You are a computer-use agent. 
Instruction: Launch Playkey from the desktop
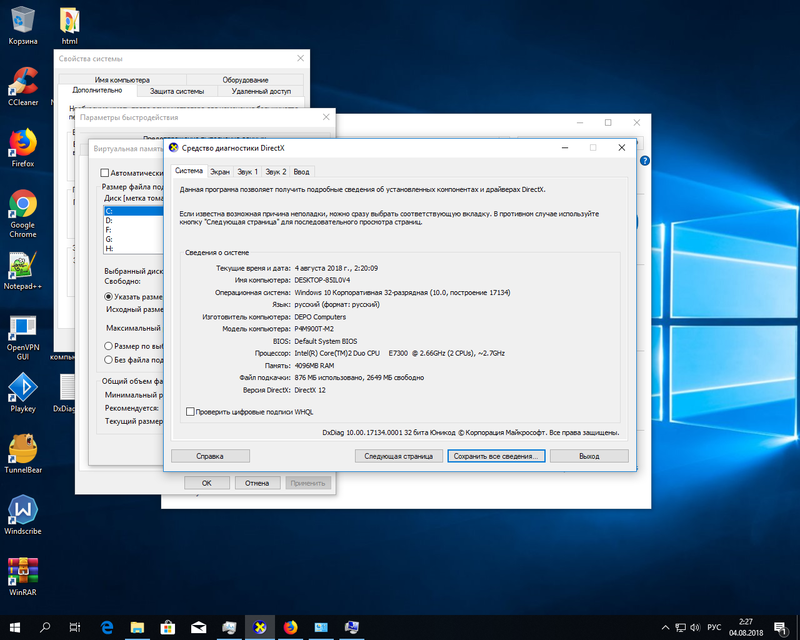pyautogui.click(x=22, y=393)
